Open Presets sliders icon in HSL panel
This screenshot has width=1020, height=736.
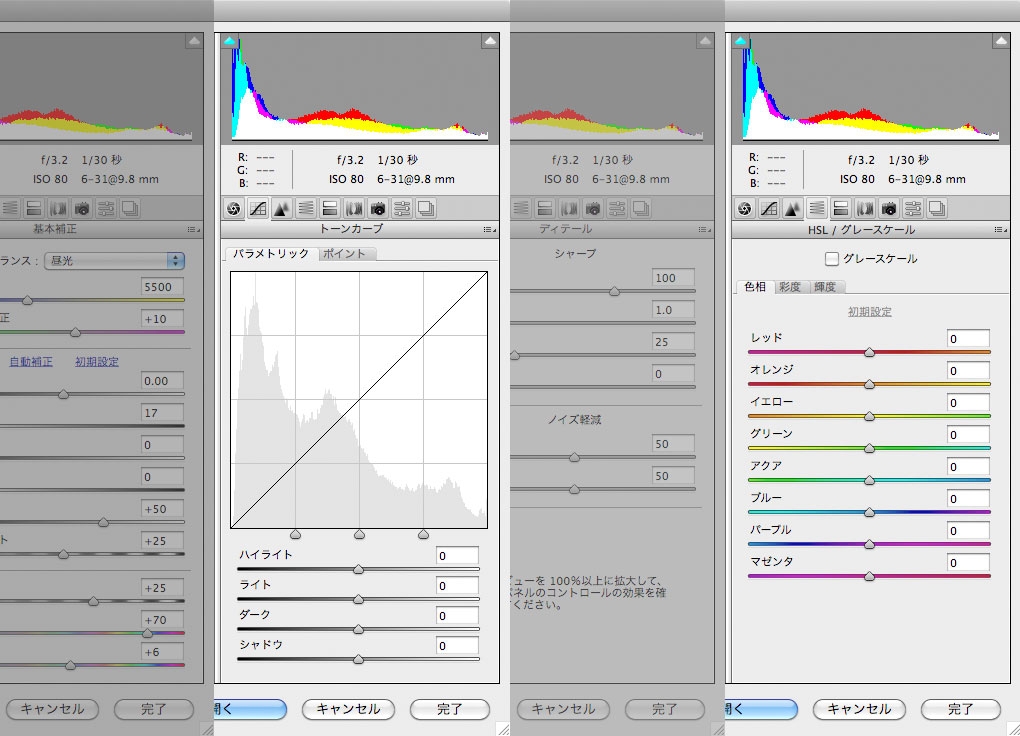pos(913,208)
